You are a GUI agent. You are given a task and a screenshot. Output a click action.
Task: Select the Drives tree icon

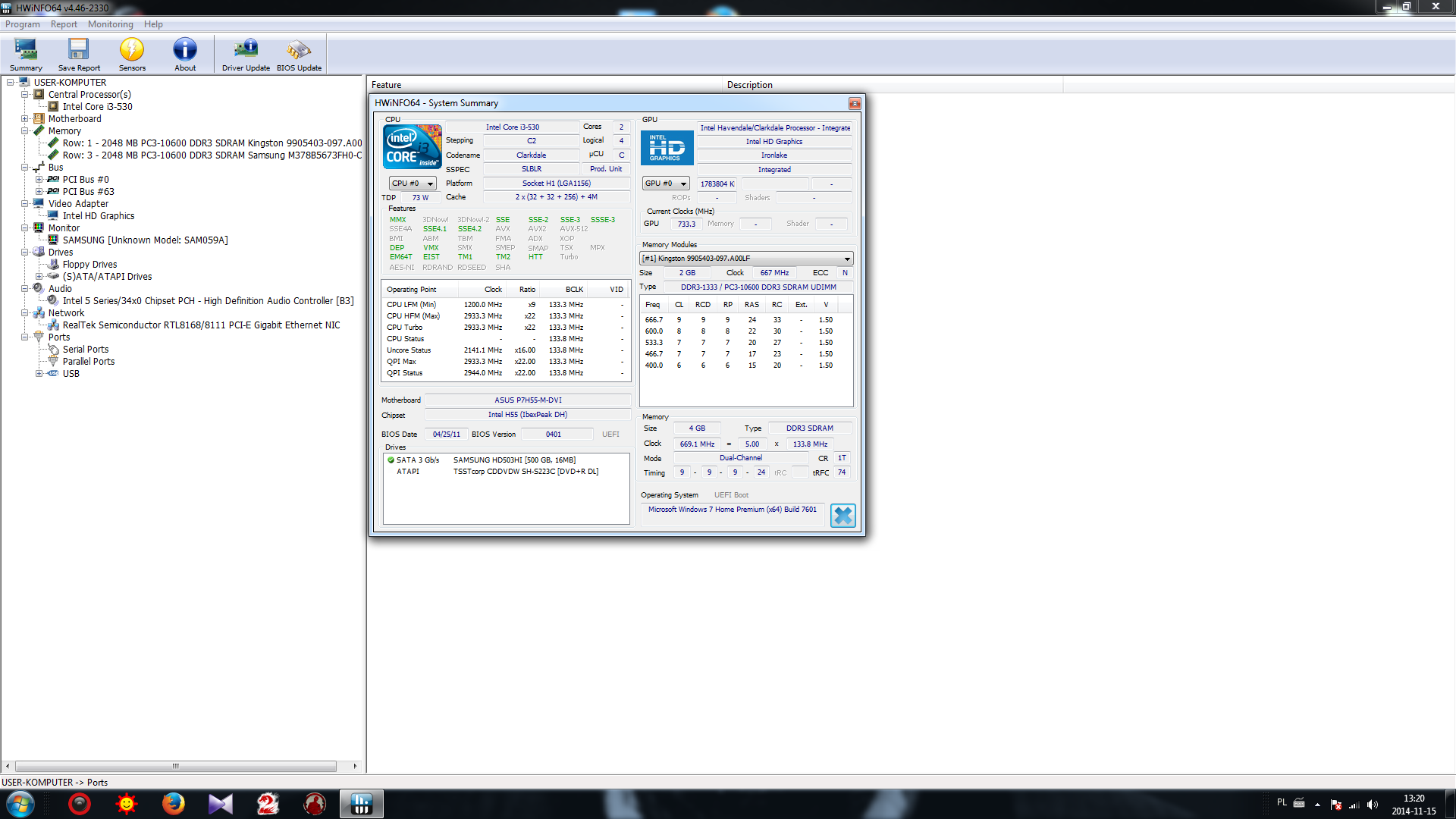39,253
